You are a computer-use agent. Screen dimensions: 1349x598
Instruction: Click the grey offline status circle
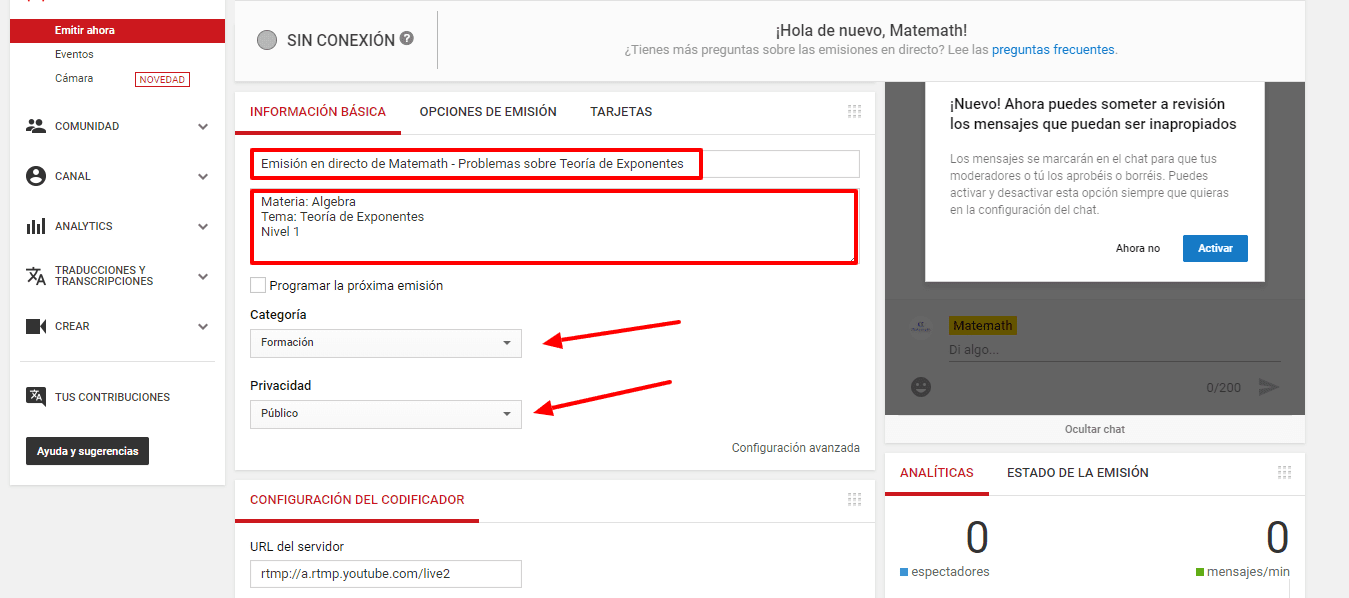click(x=267, y=40)
